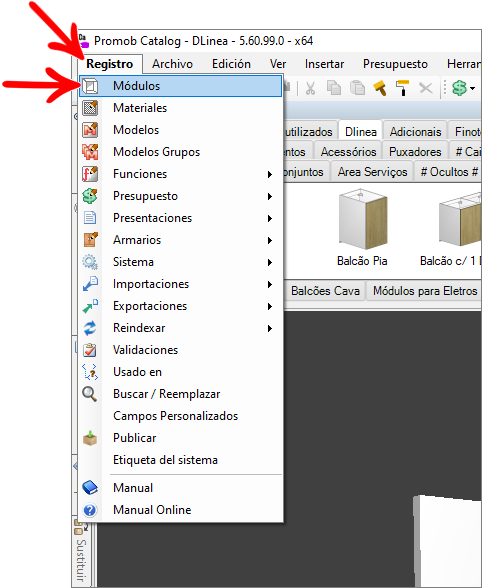The image size is (482, 588).
Task: Click the Funciones icon
Action: (x=90, y=174)
